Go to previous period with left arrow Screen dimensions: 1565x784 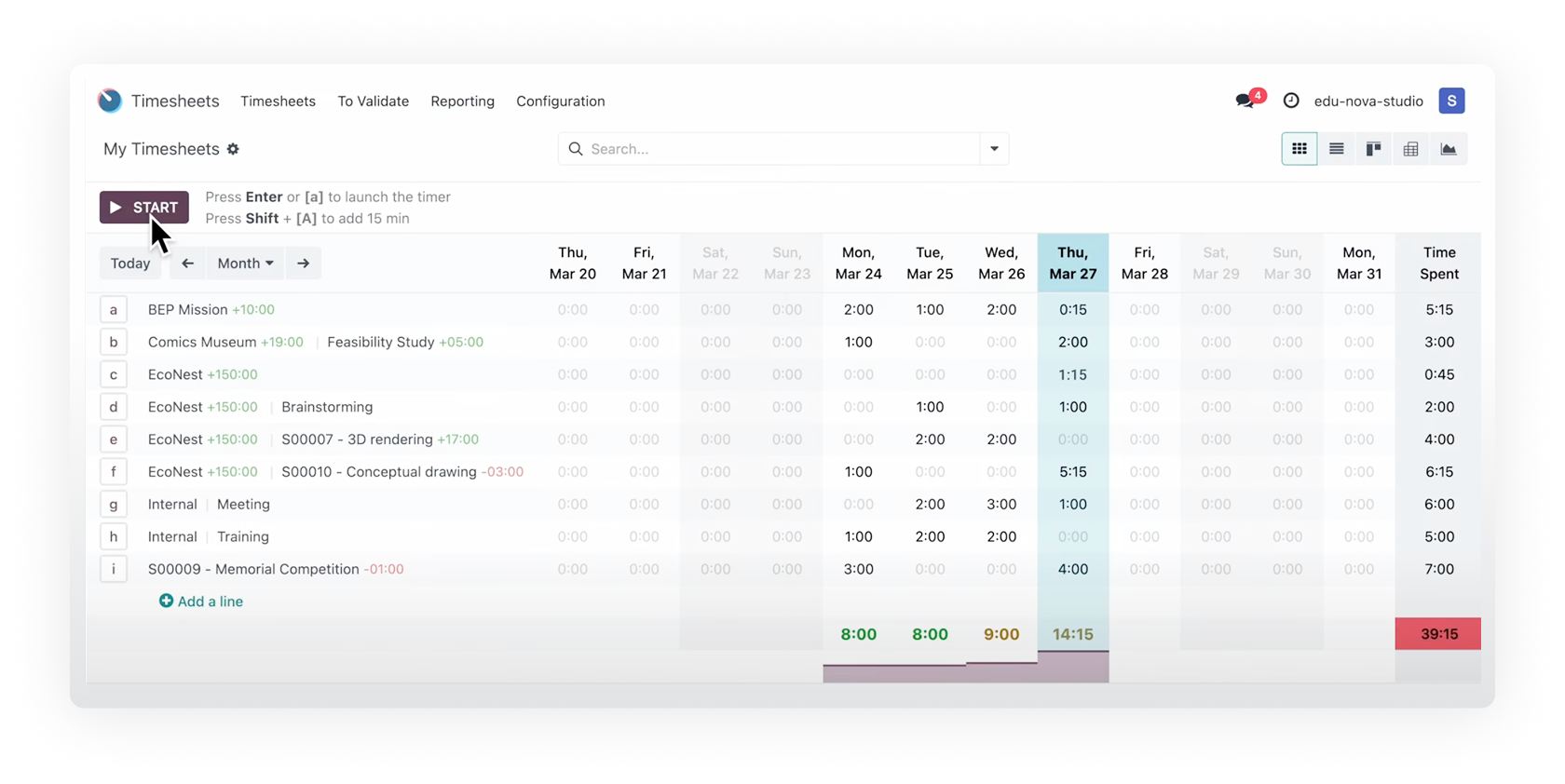188,264
